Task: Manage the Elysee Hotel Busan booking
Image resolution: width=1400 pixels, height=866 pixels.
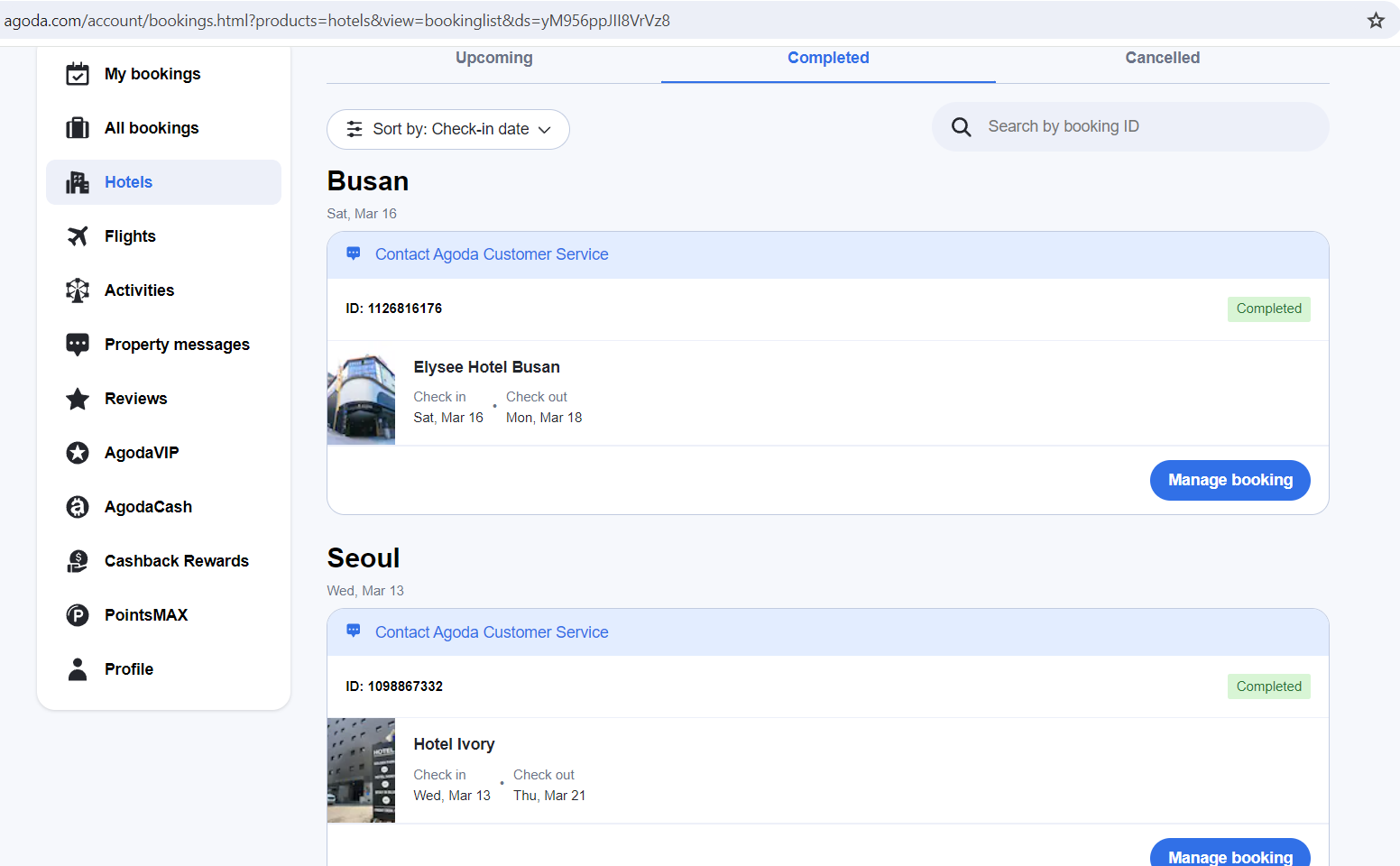Action: click(x=1230, y=480)
